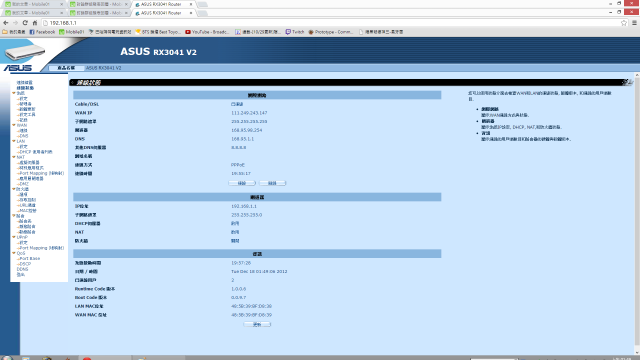
Task: Open the DMZ menu item
Action: (24, 184)
